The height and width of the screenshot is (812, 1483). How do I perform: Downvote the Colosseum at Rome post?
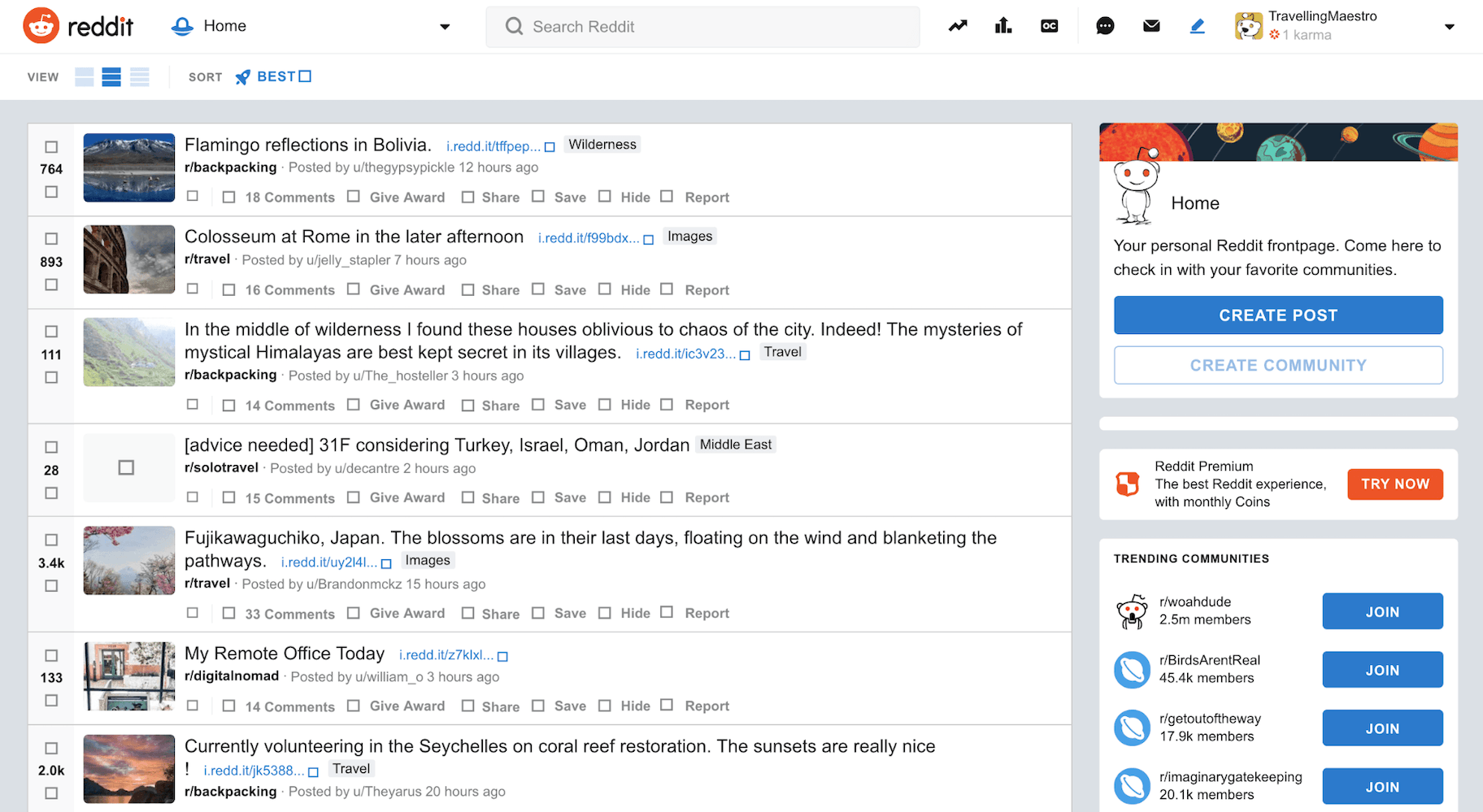pos(51,284)
